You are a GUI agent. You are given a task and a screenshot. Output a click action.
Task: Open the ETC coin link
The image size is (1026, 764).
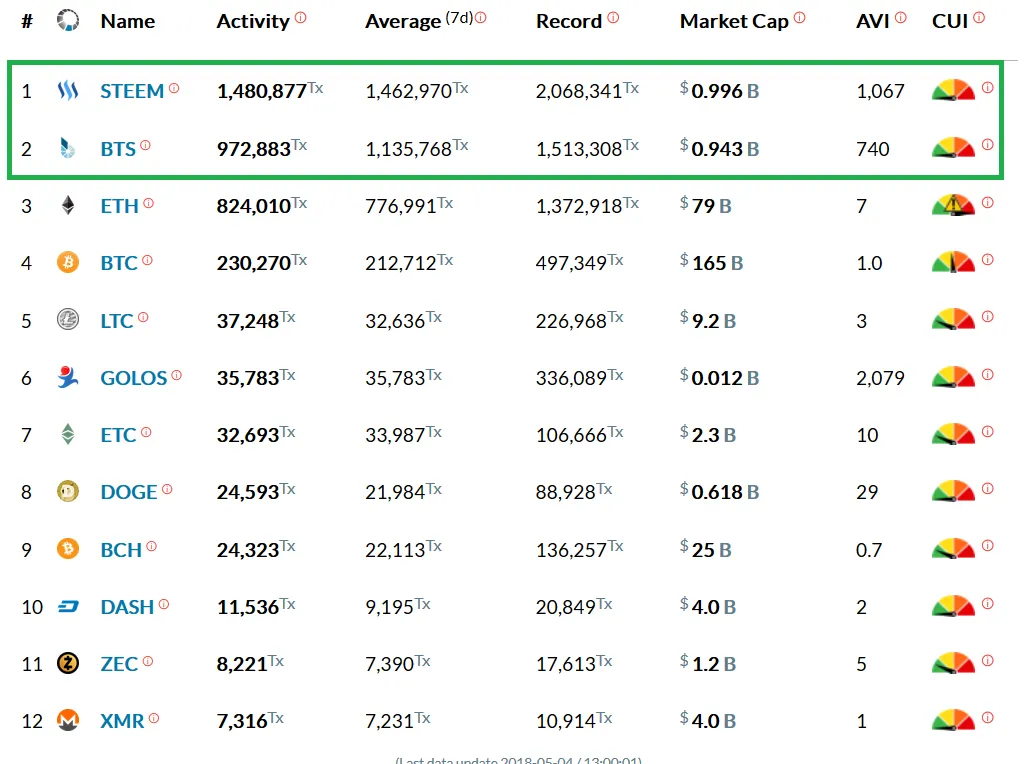pos(118,435)
